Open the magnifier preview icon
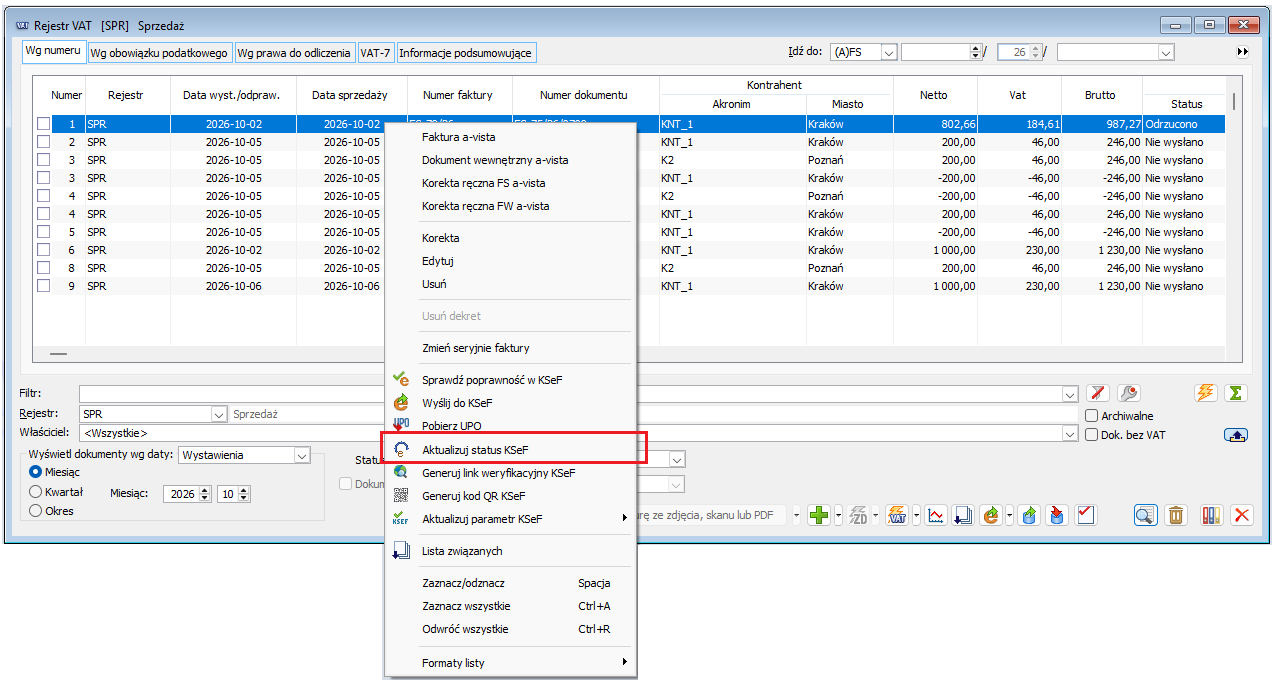This screenshot has height=685, width=1275. [x=1145, y=515]
